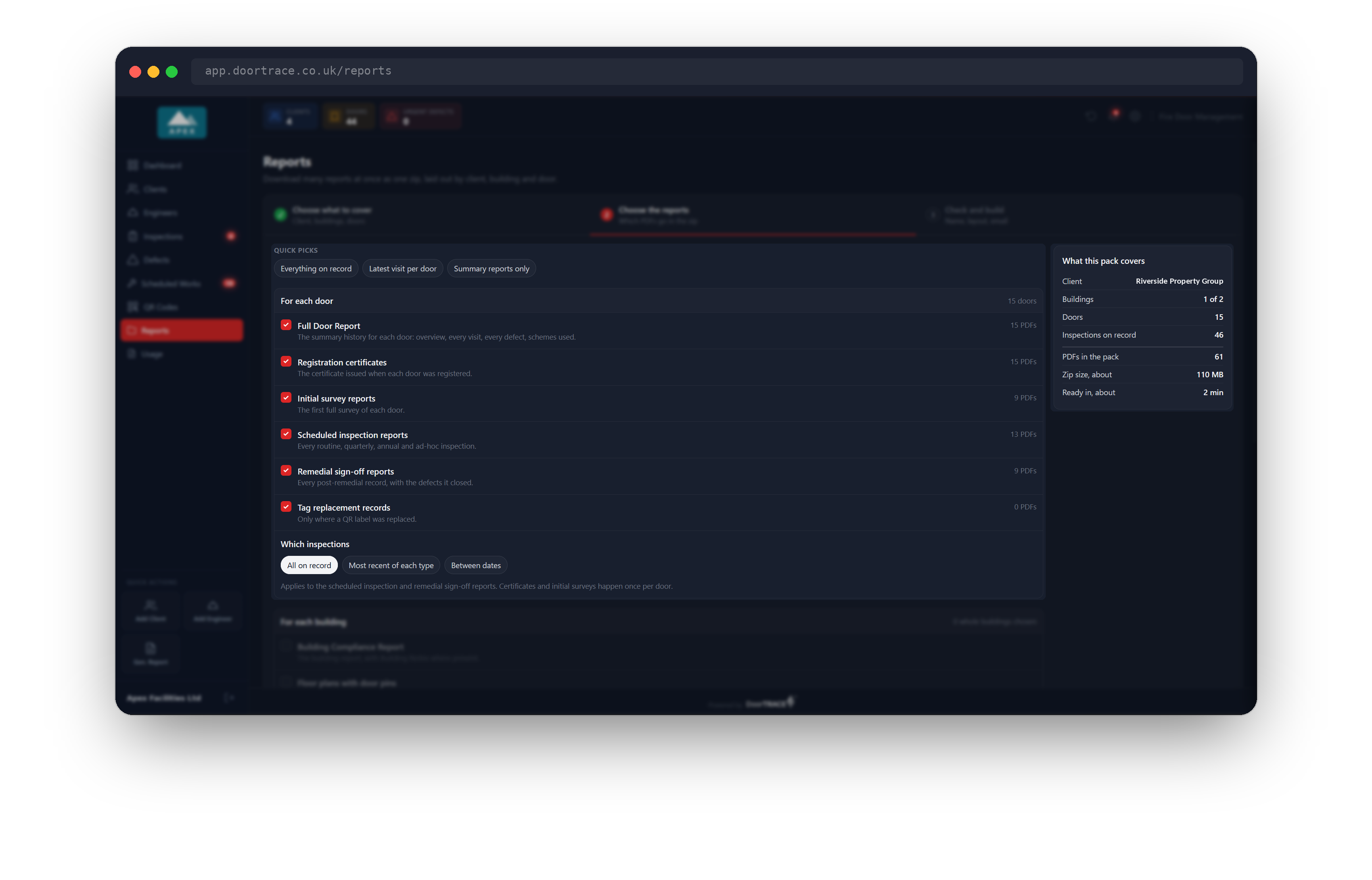Click the Engineers sidebar icon

coord(133,213)
